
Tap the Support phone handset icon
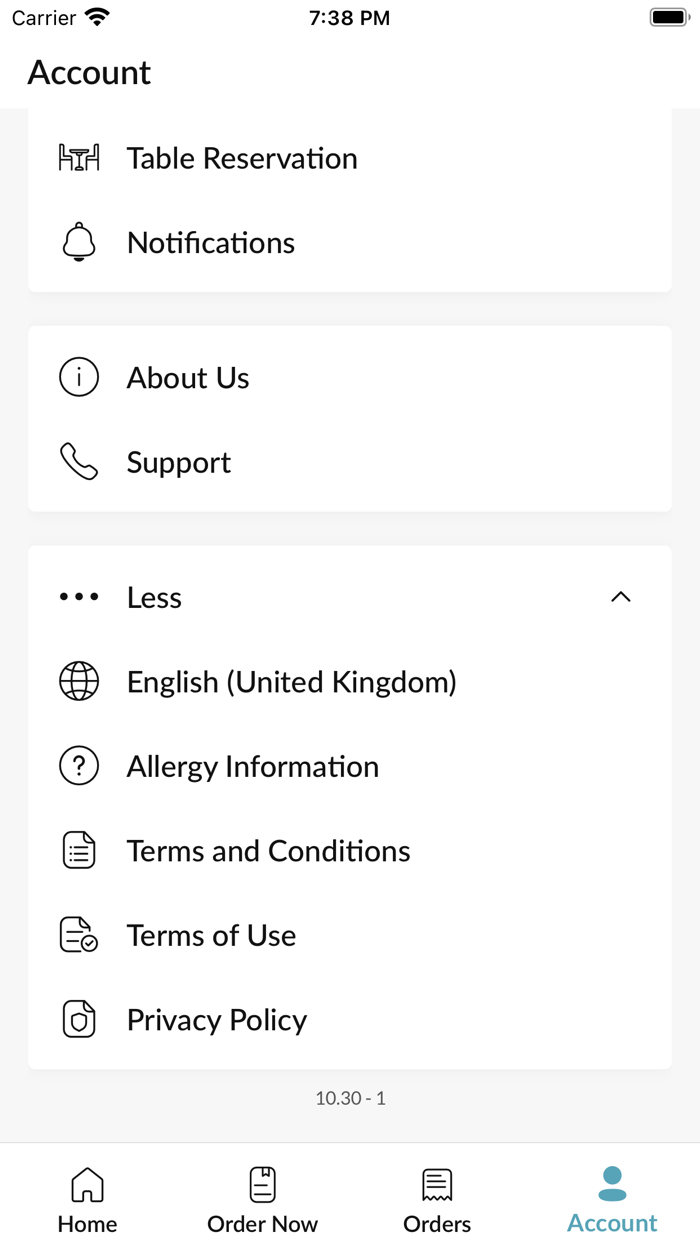click(x=79, y=462)
